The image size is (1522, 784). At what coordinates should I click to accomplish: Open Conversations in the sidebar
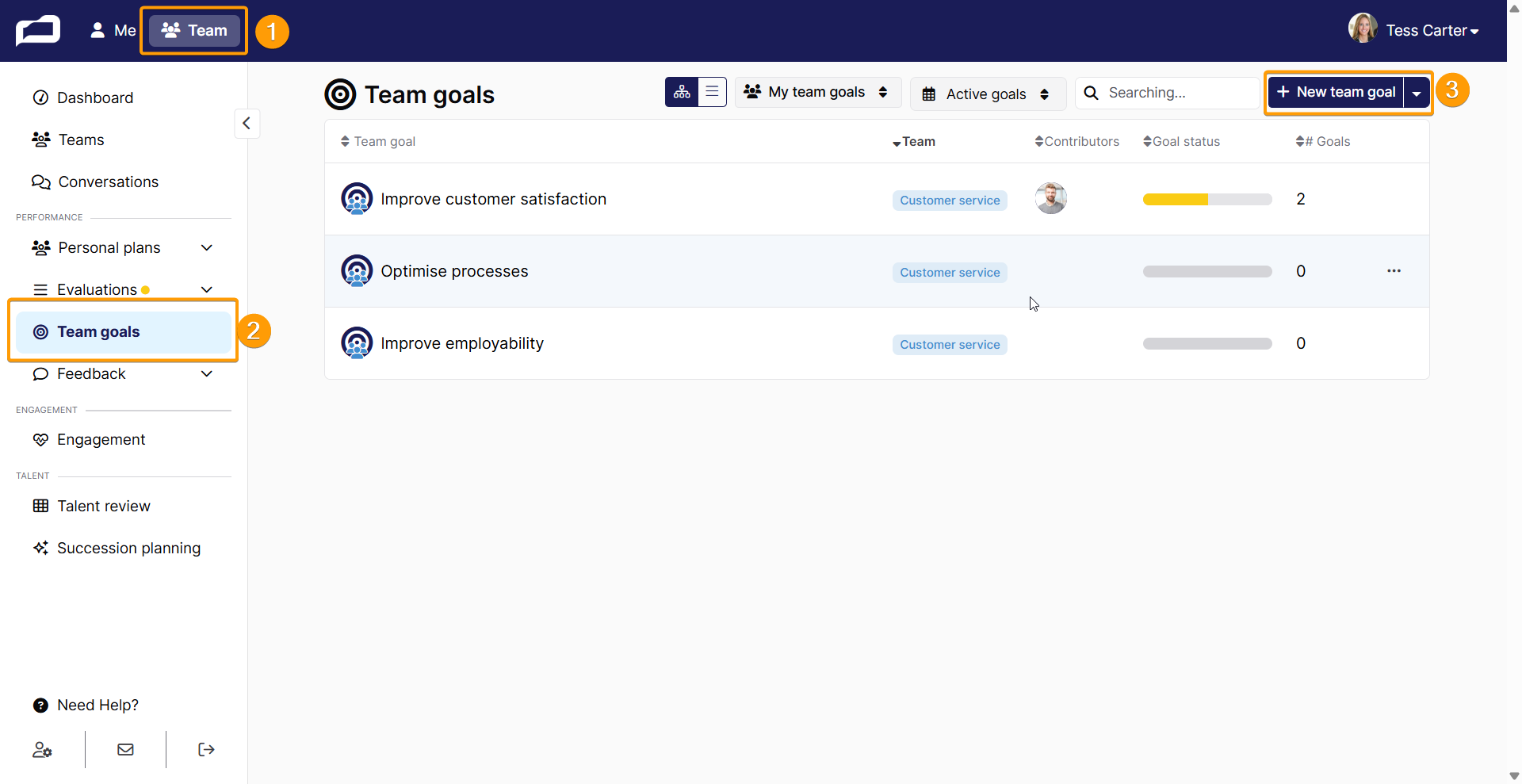(95, 182)
